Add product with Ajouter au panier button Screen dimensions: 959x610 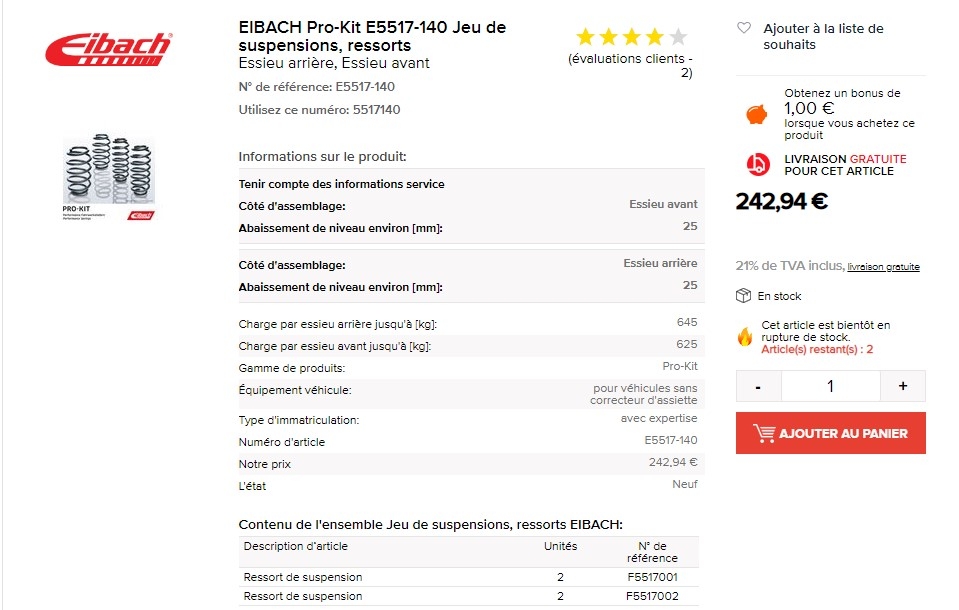831,433
